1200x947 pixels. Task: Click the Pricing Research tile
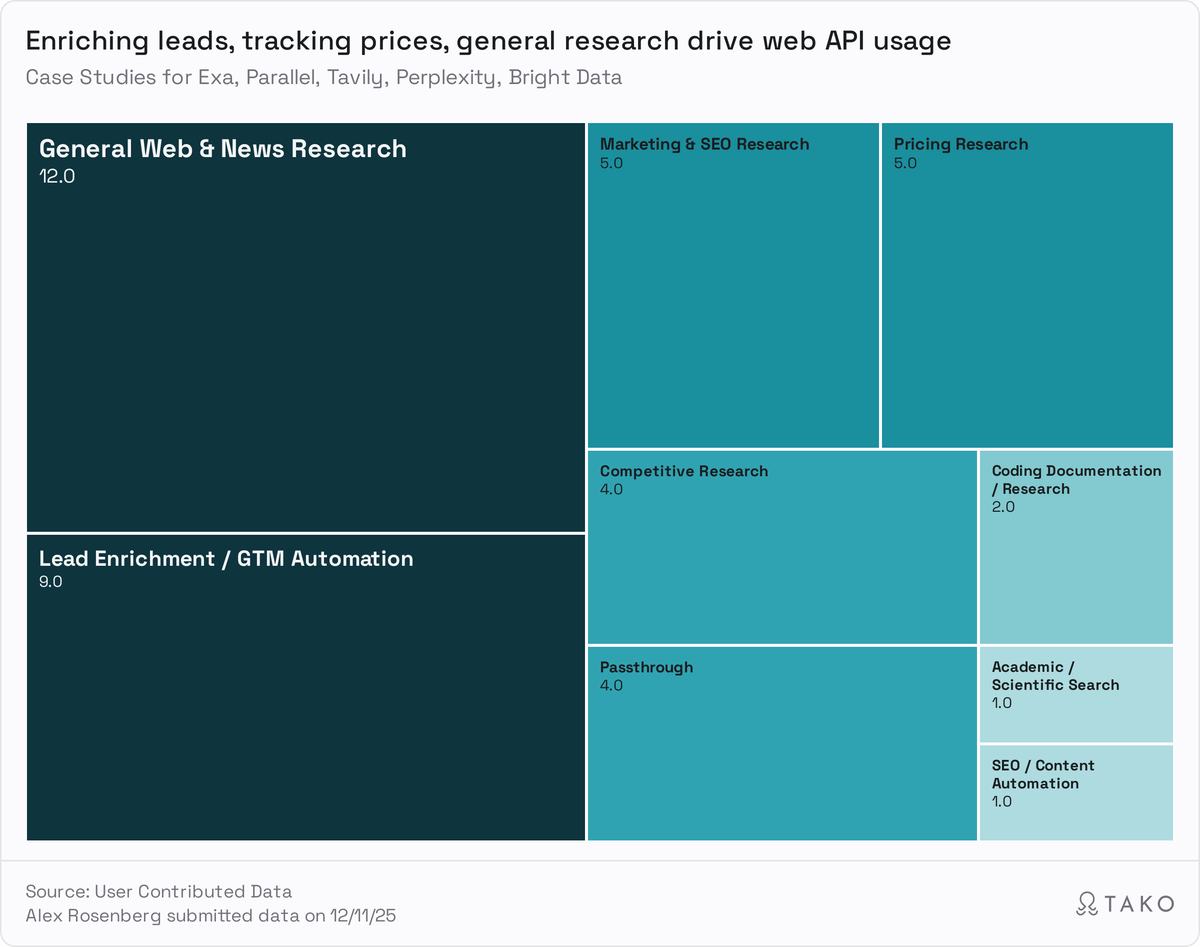[x=1027, y=285]
